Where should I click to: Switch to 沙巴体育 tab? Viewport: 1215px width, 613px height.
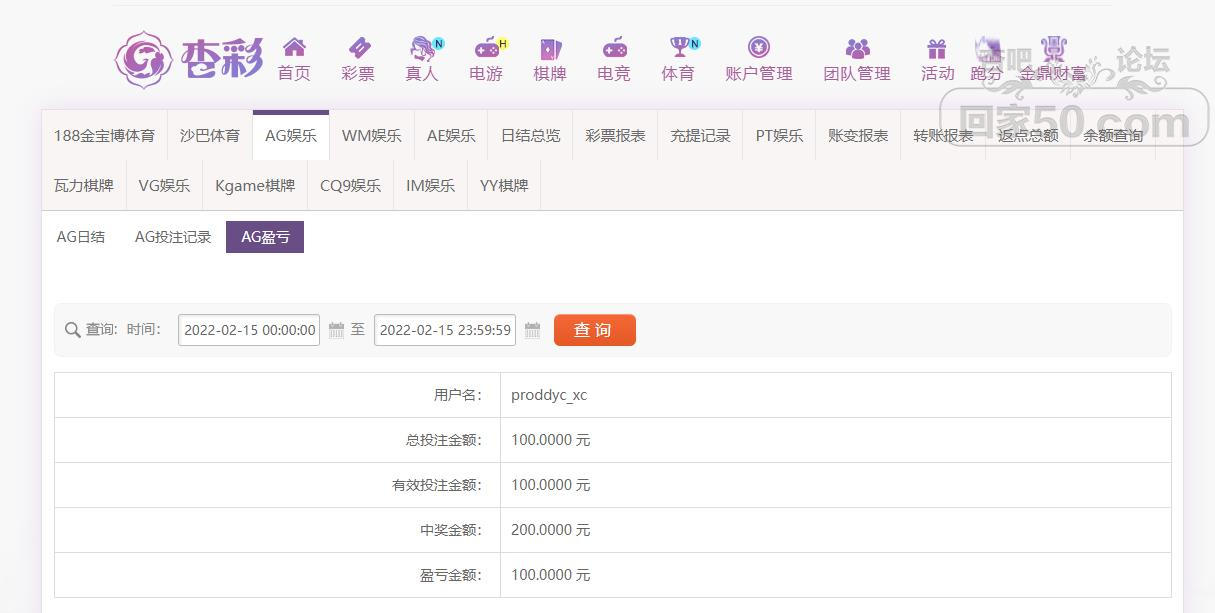click(x=210, y=135)
